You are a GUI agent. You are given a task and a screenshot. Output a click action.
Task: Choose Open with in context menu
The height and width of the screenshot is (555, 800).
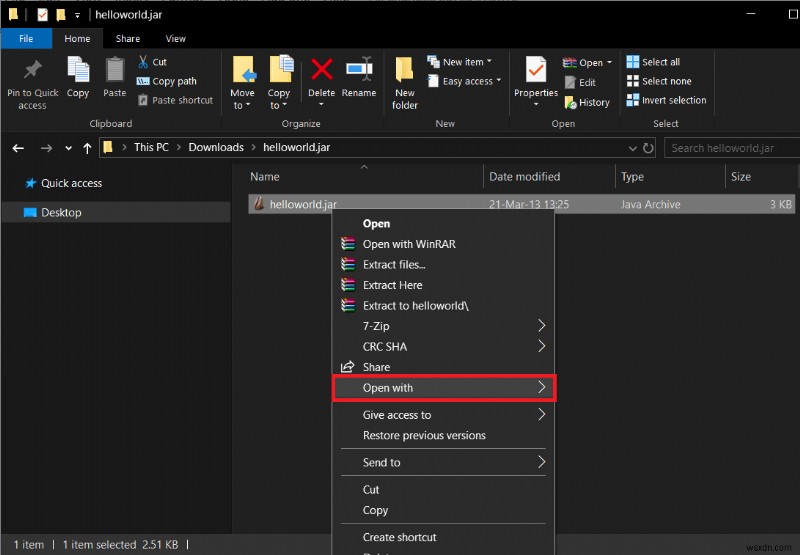pos(443,388)
